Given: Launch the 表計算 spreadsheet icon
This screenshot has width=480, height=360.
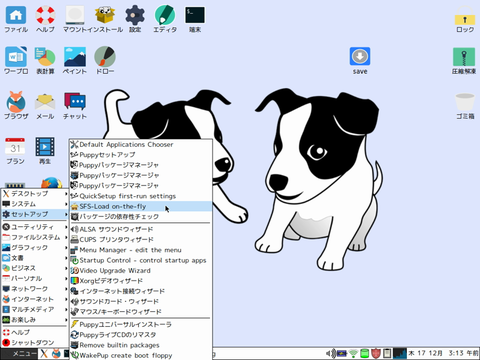Looking at the screenshot, I should tap(45, 57).
